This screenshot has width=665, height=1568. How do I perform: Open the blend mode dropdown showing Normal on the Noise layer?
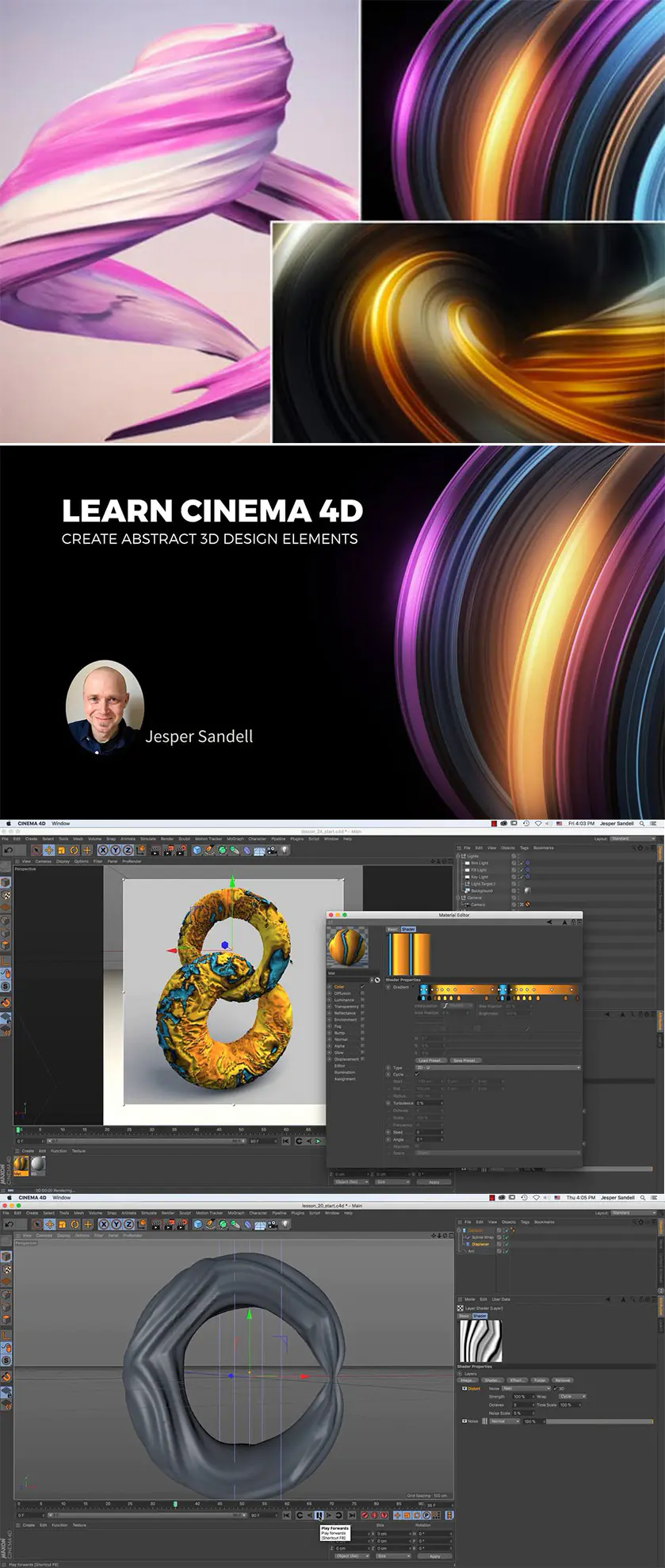(x=505, y=1421)
